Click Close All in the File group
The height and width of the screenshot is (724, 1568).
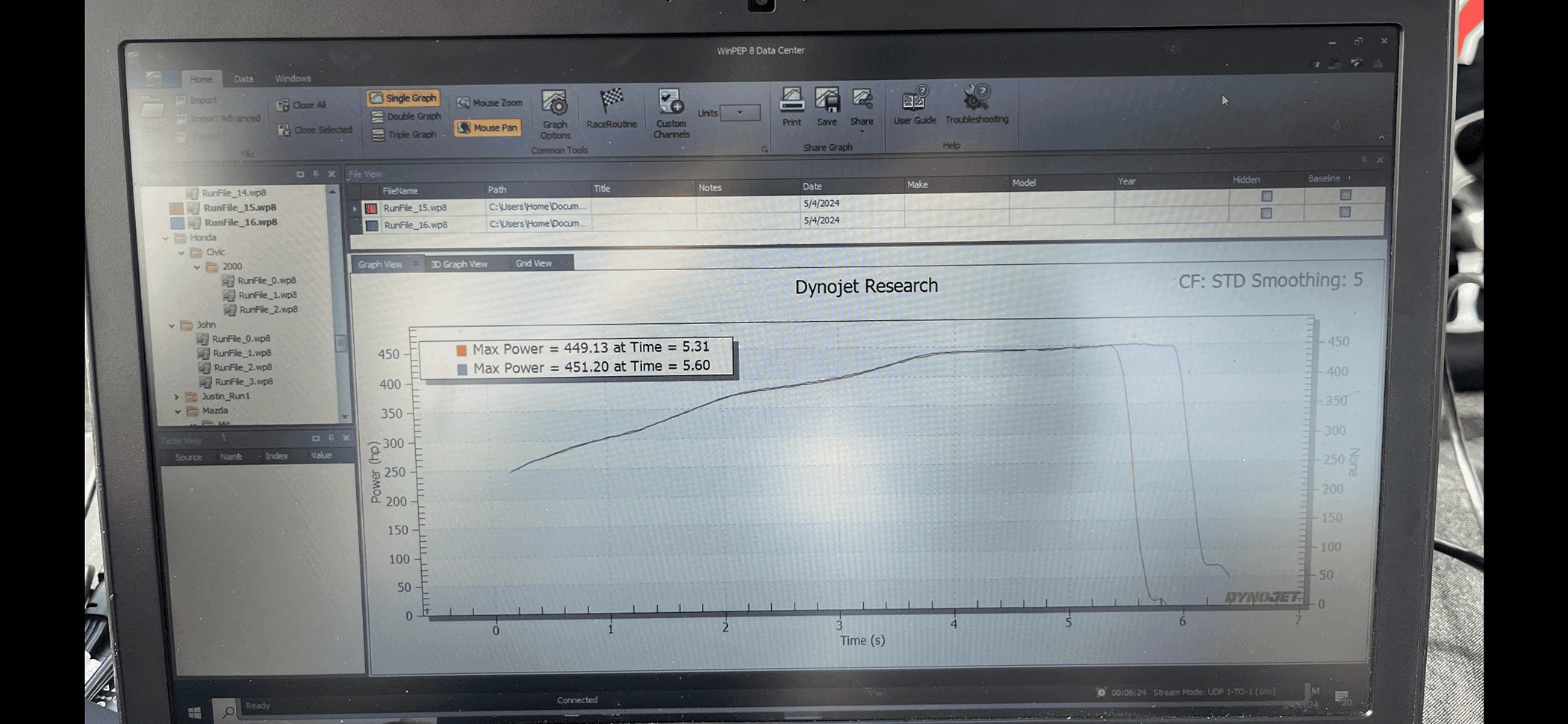click(302, 105)
